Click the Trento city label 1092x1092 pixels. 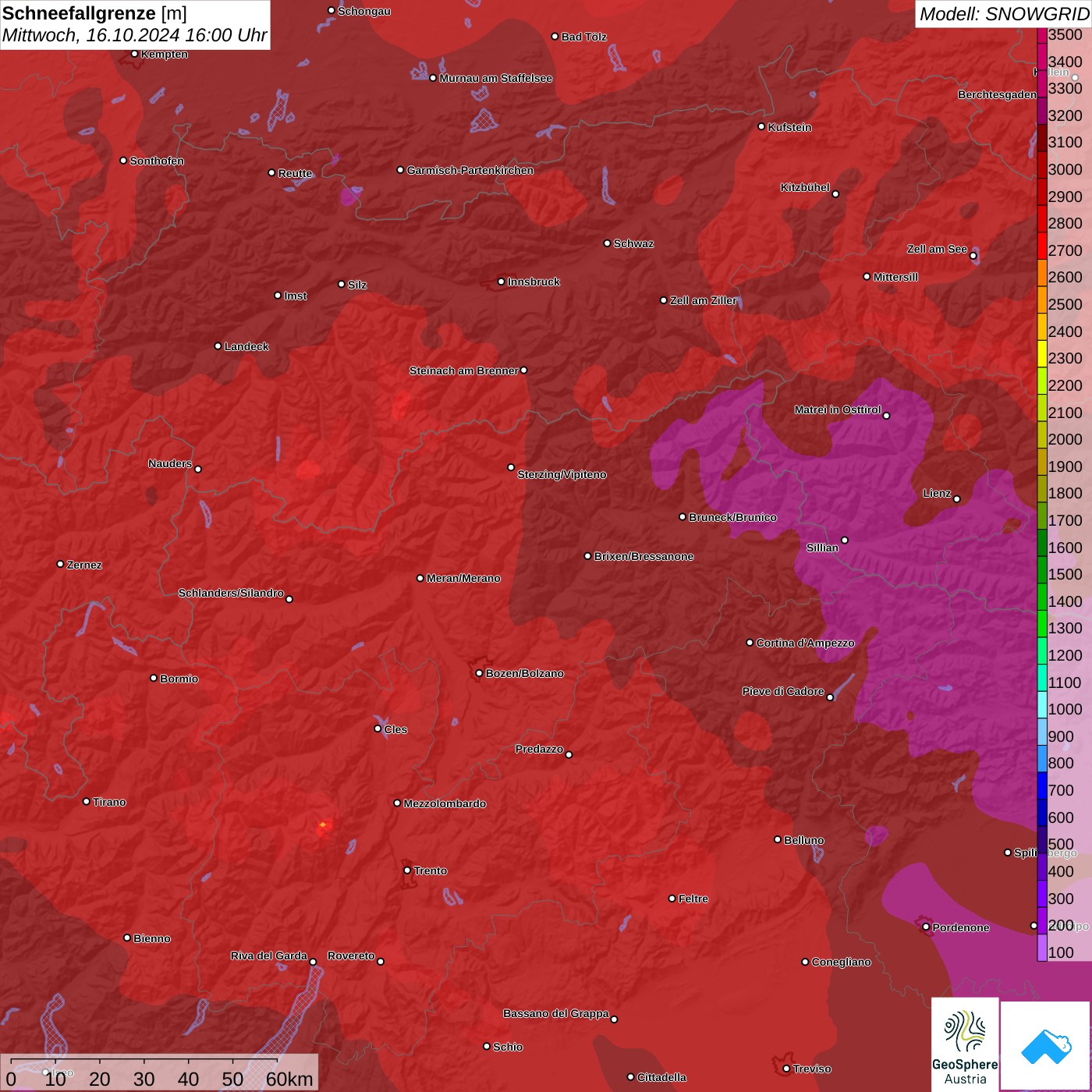(430, 870)
